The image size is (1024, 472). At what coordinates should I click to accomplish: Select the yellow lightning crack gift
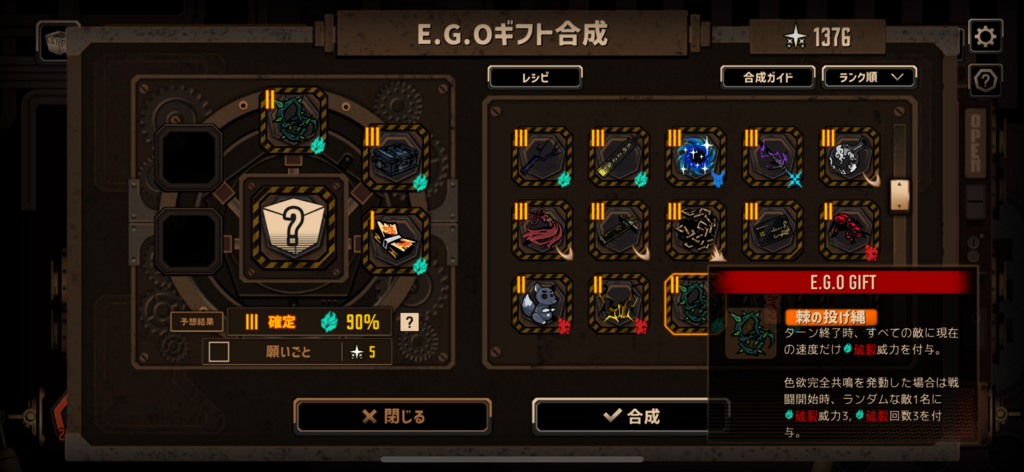[619, 304]
